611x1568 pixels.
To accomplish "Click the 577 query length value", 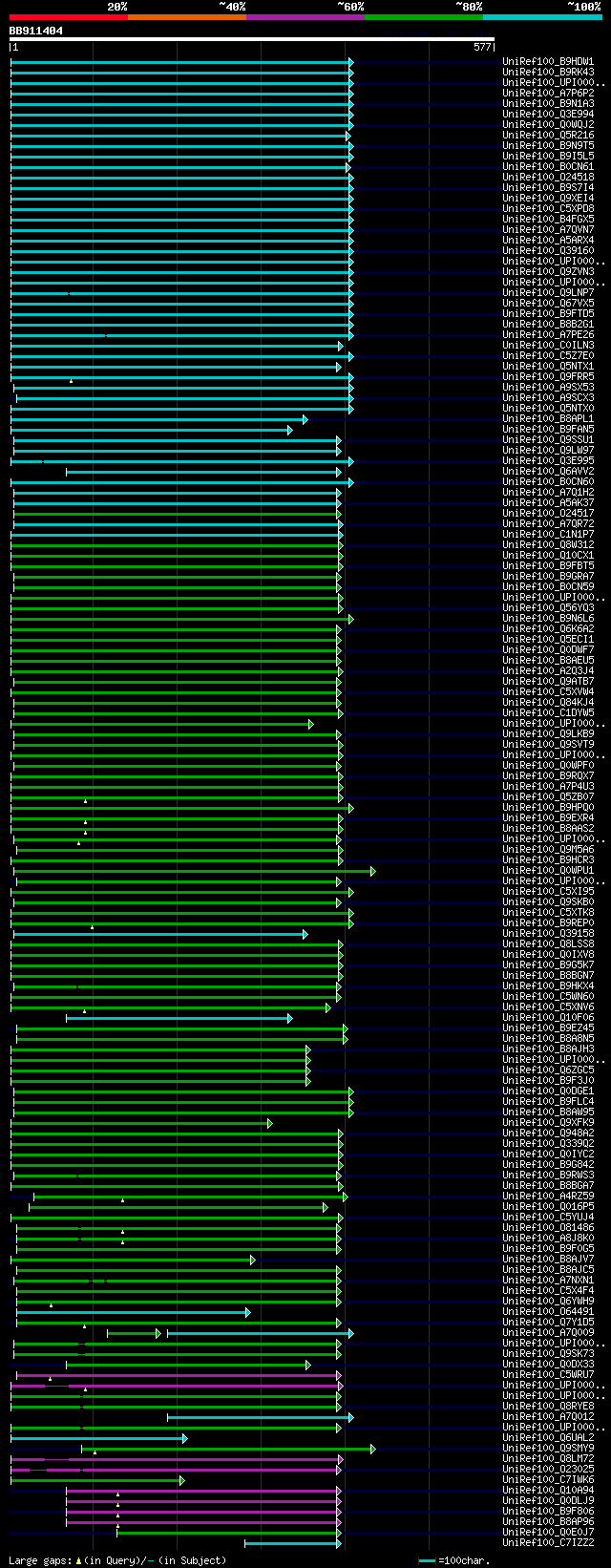I will [482, 47].
